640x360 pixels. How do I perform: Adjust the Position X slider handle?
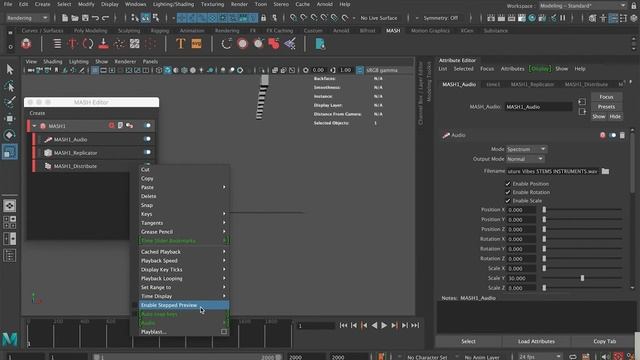coord(544,209)
